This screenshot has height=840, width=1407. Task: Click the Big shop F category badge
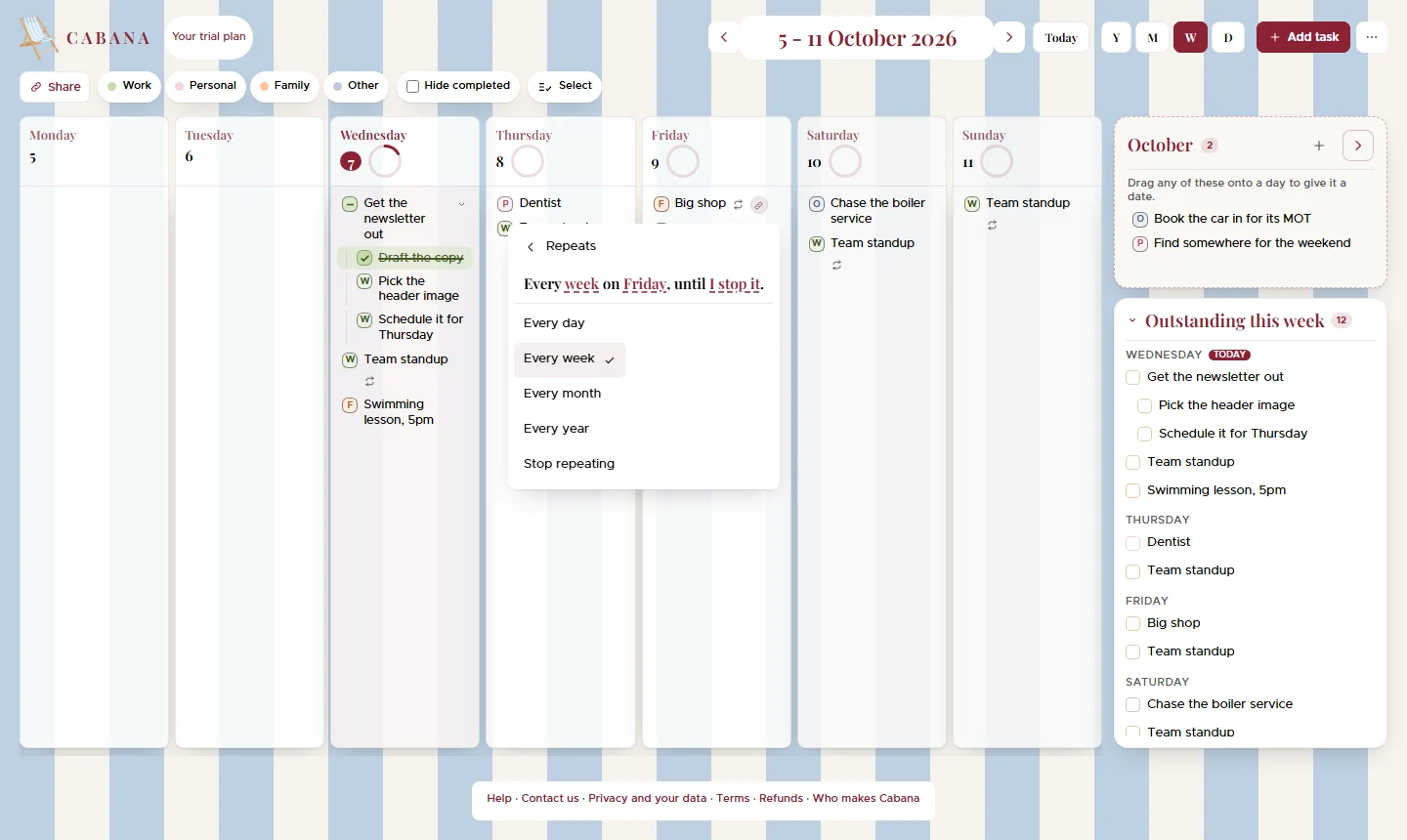[661, 204]
